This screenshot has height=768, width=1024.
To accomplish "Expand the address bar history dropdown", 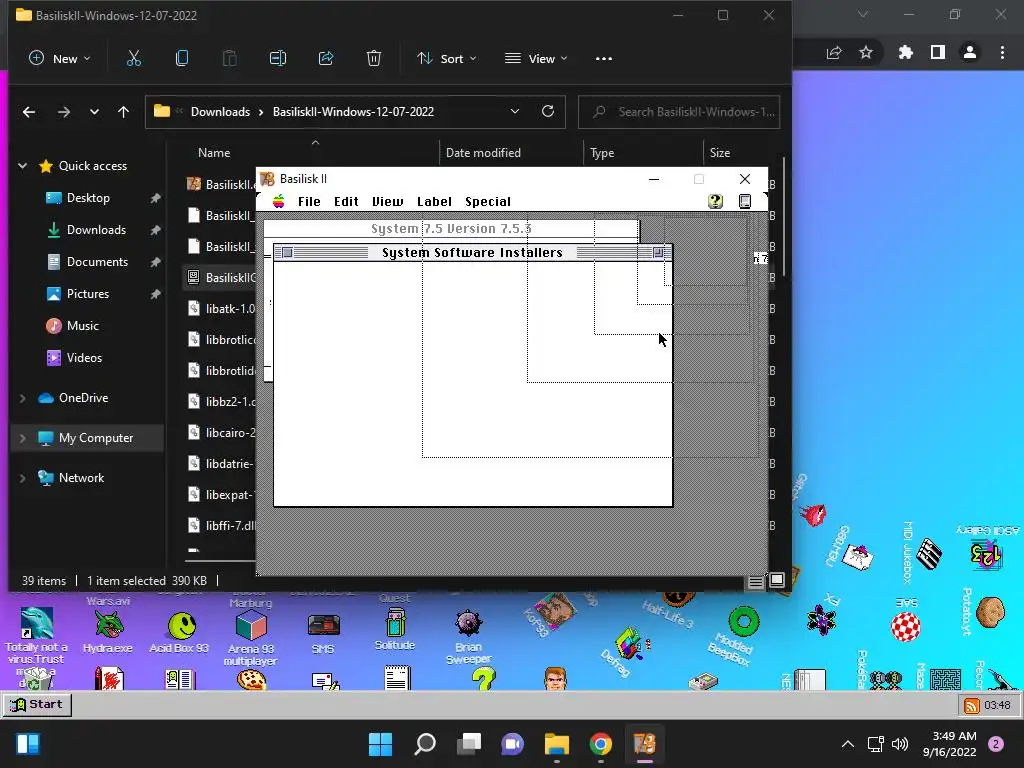I will click(x=515, y=111).
